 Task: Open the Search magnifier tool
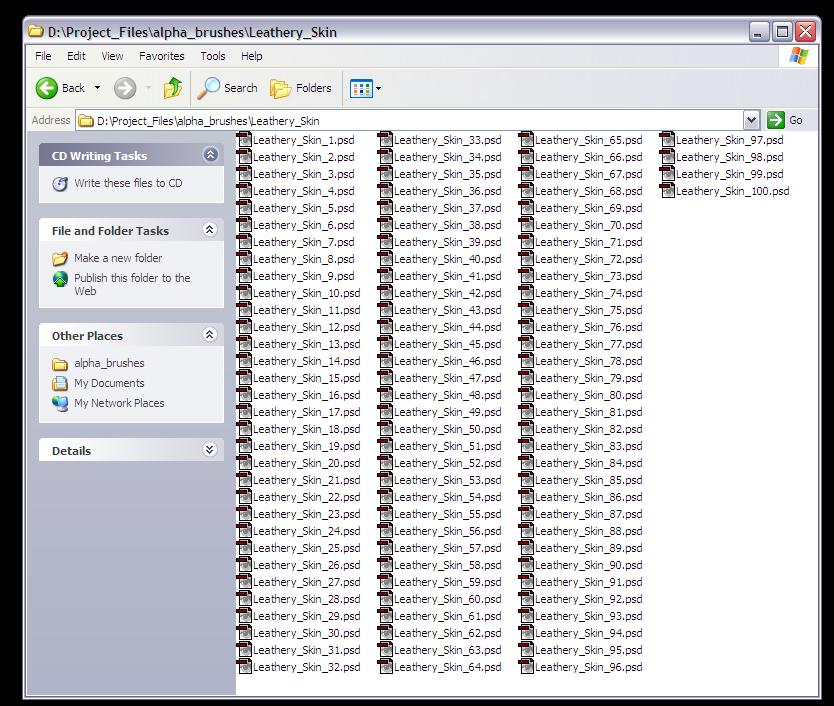tap(209, 88)
